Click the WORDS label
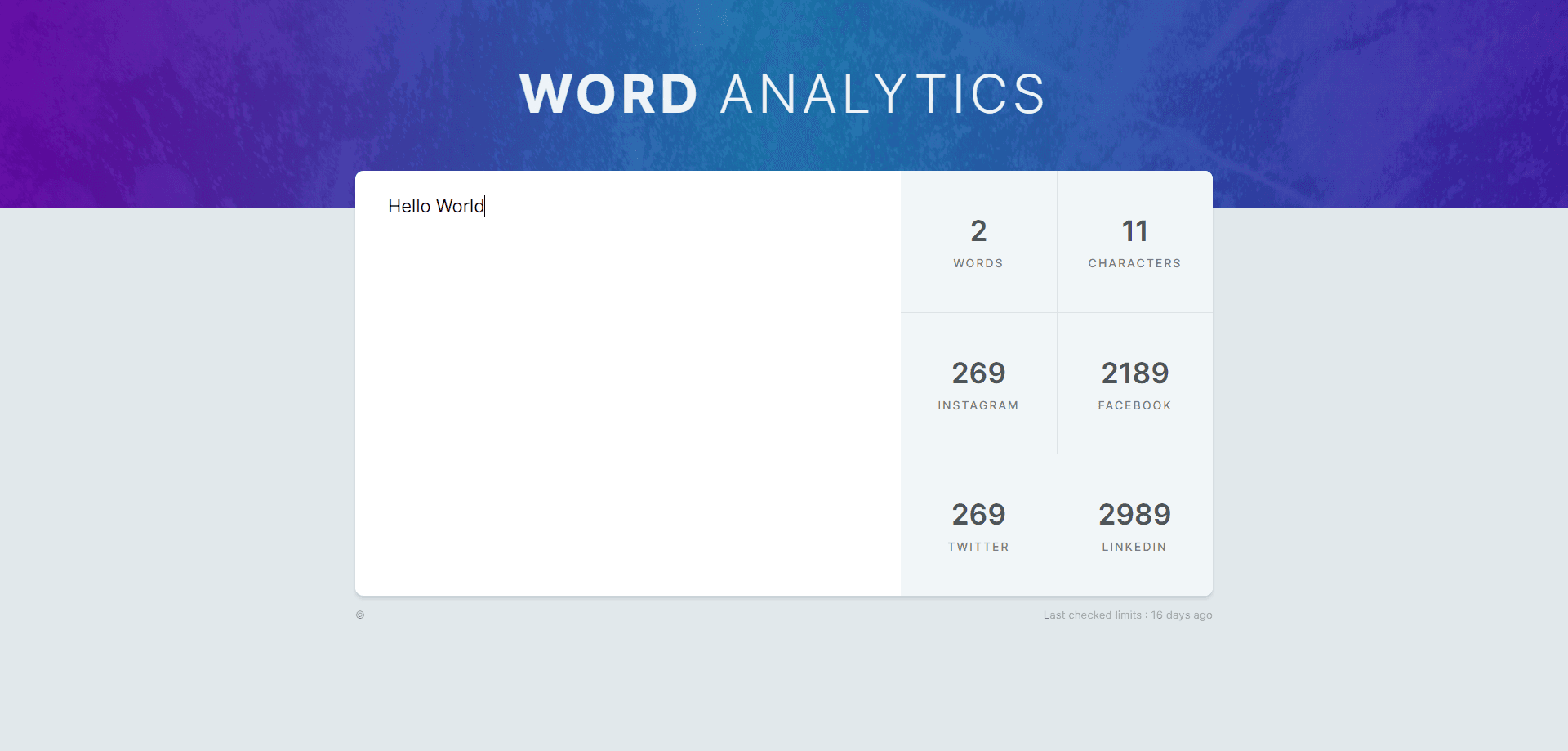The width and height of the screenshot is (1568, 751). [978, 263]
